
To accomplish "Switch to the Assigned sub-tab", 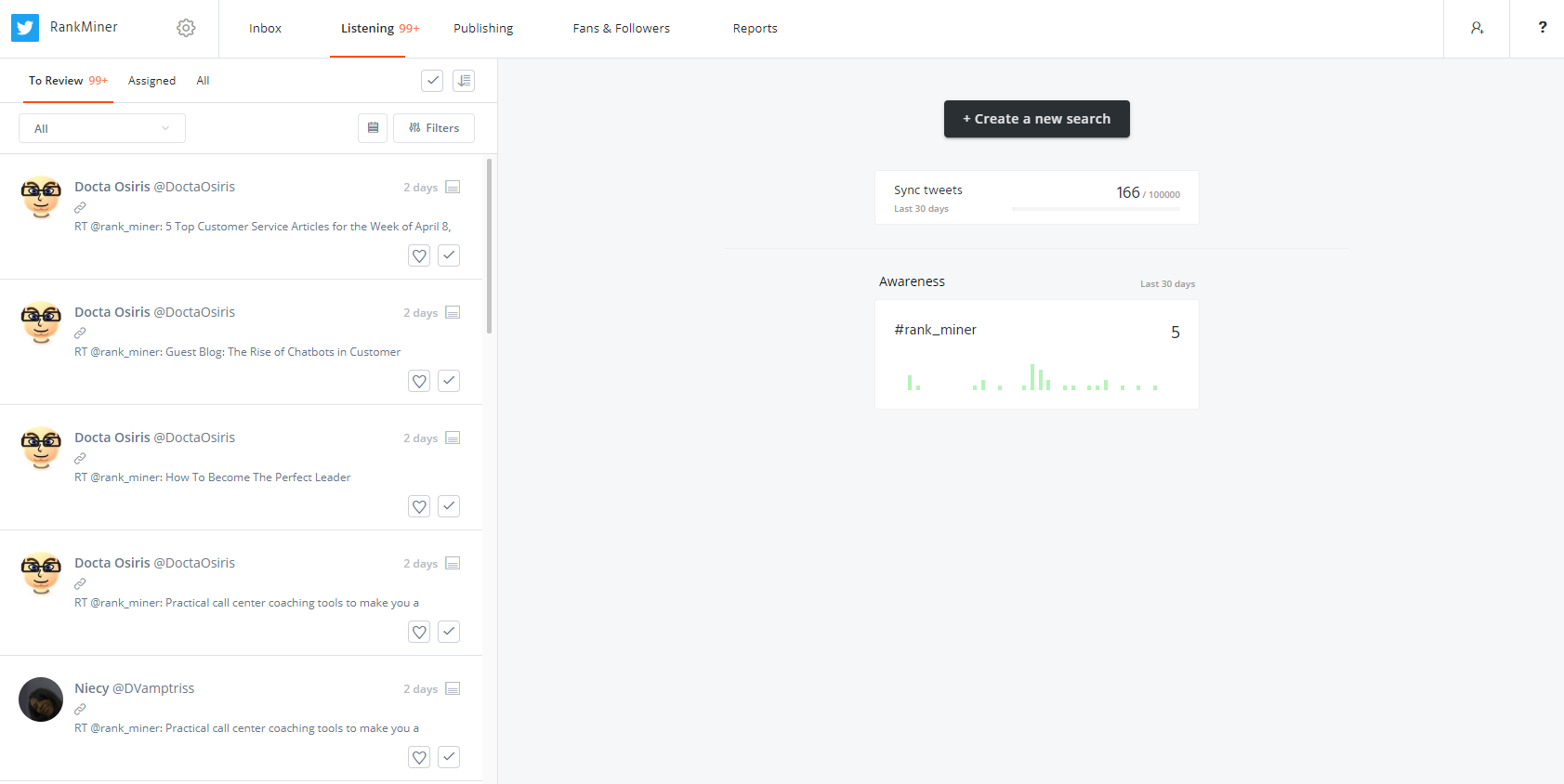I will 151,81.
